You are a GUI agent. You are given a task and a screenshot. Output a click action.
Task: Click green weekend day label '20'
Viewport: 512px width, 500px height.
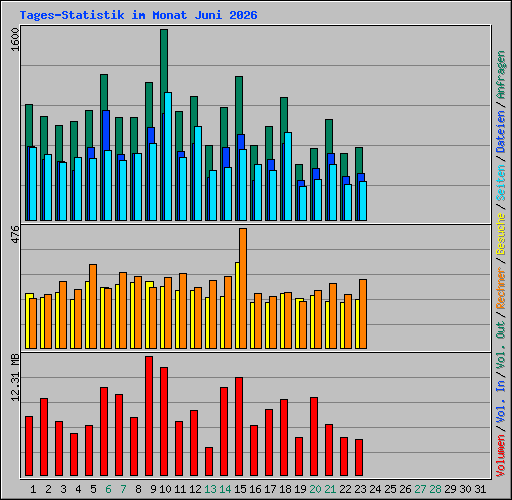(315, 489)
